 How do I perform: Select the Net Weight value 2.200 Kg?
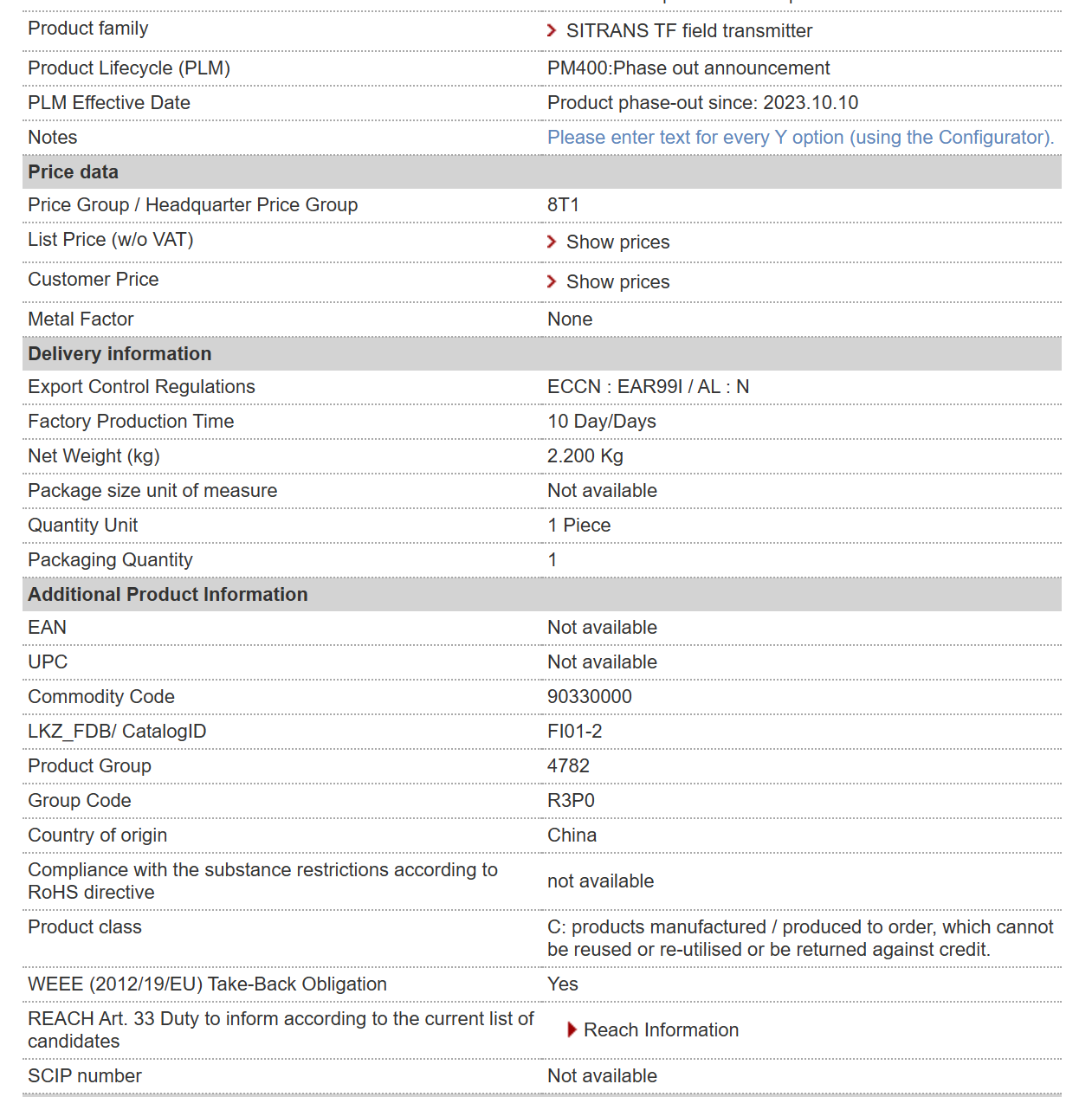point(585,456)
